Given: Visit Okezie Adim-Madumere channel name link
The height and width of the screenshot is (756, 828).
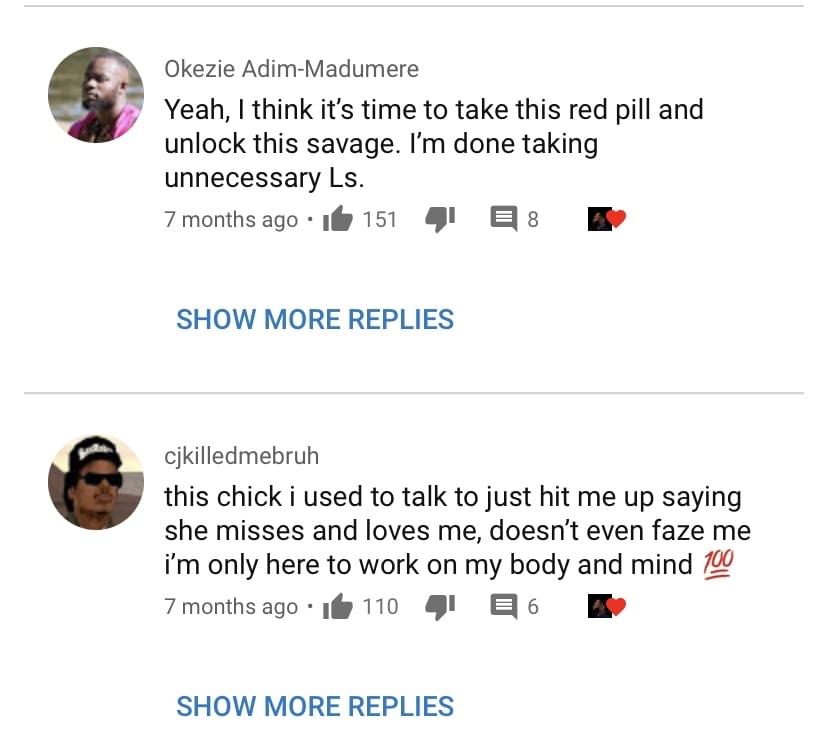Looking at the screenshot, I should 291,69.
